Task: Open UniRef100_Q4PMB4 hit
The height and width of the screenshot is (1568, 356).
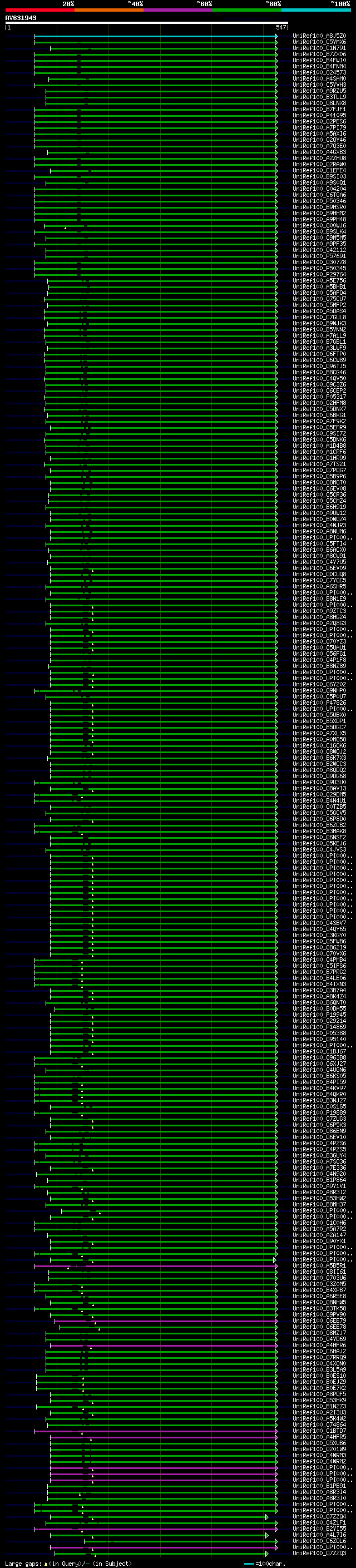Action: pyautogui.click(x=319, y=960)
